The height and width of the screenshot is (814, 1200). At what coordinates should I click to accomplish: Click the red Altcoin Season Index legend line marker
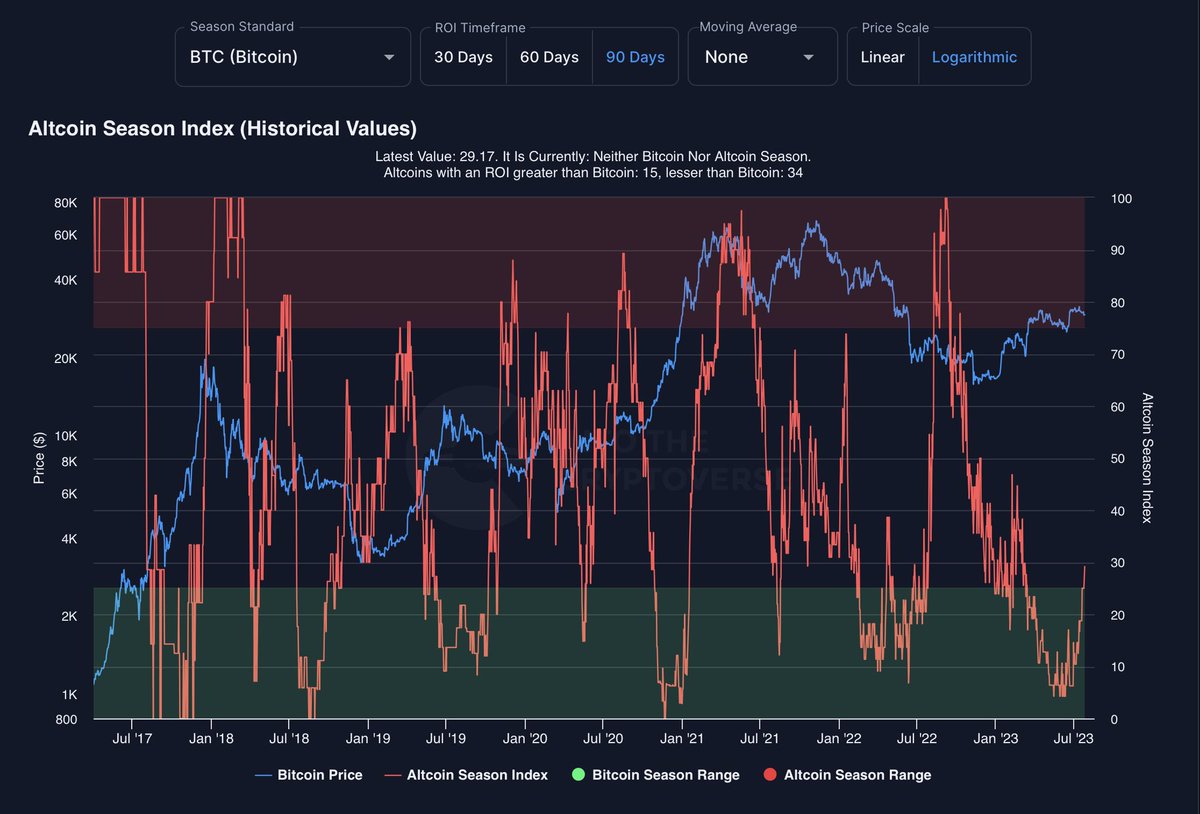[x=393, y=775]
